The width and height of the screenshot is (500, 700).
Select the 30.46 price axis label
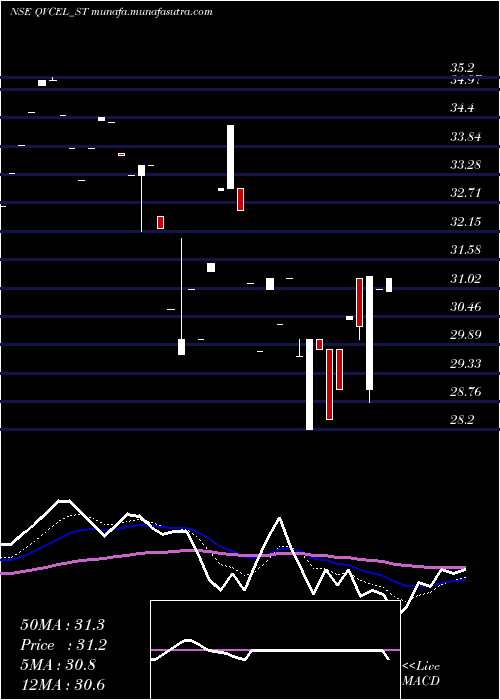(466, 307)
